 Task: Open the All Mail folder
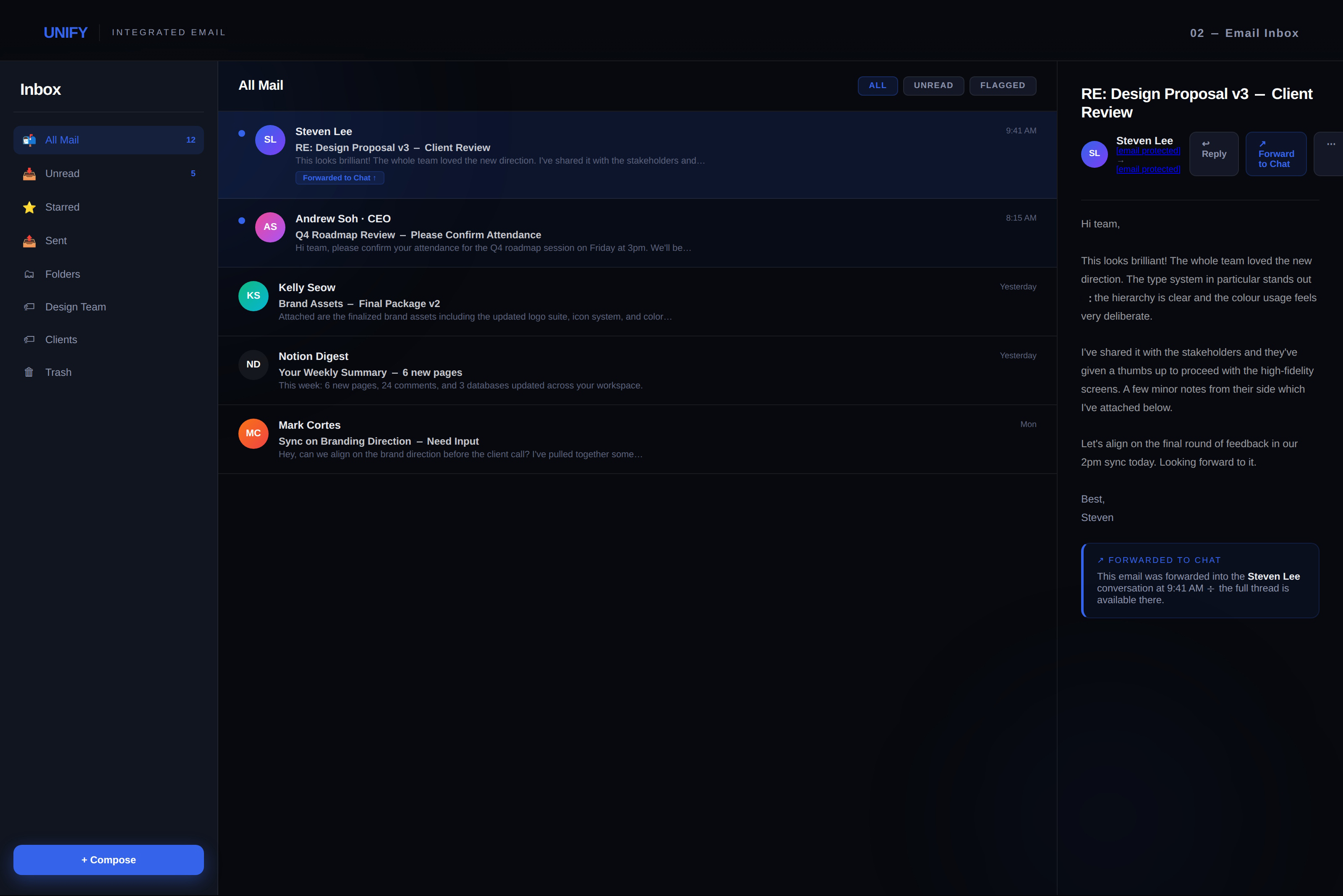(x=109, y=140)
